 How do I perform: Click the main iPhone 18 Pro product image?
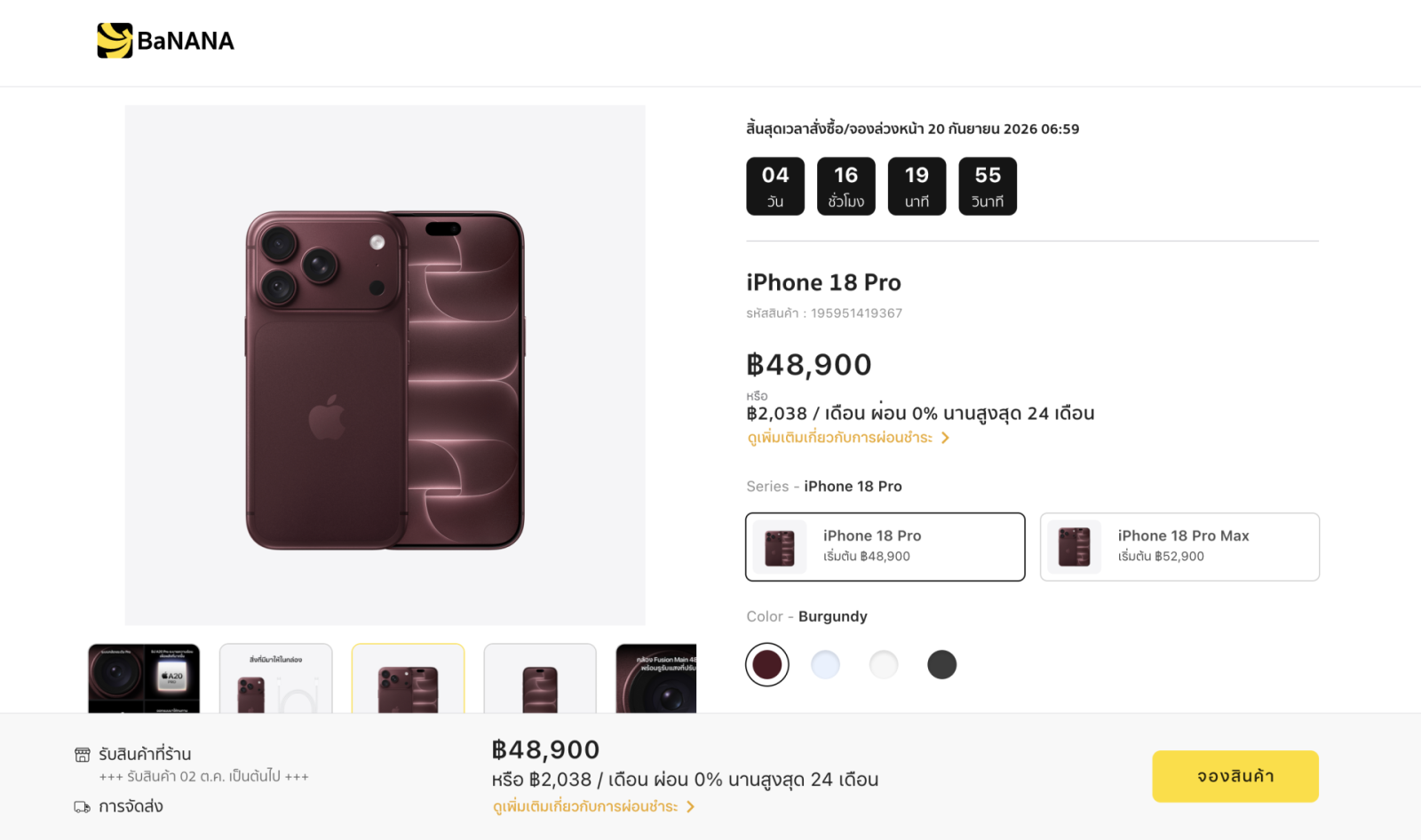tap(385, 365)
